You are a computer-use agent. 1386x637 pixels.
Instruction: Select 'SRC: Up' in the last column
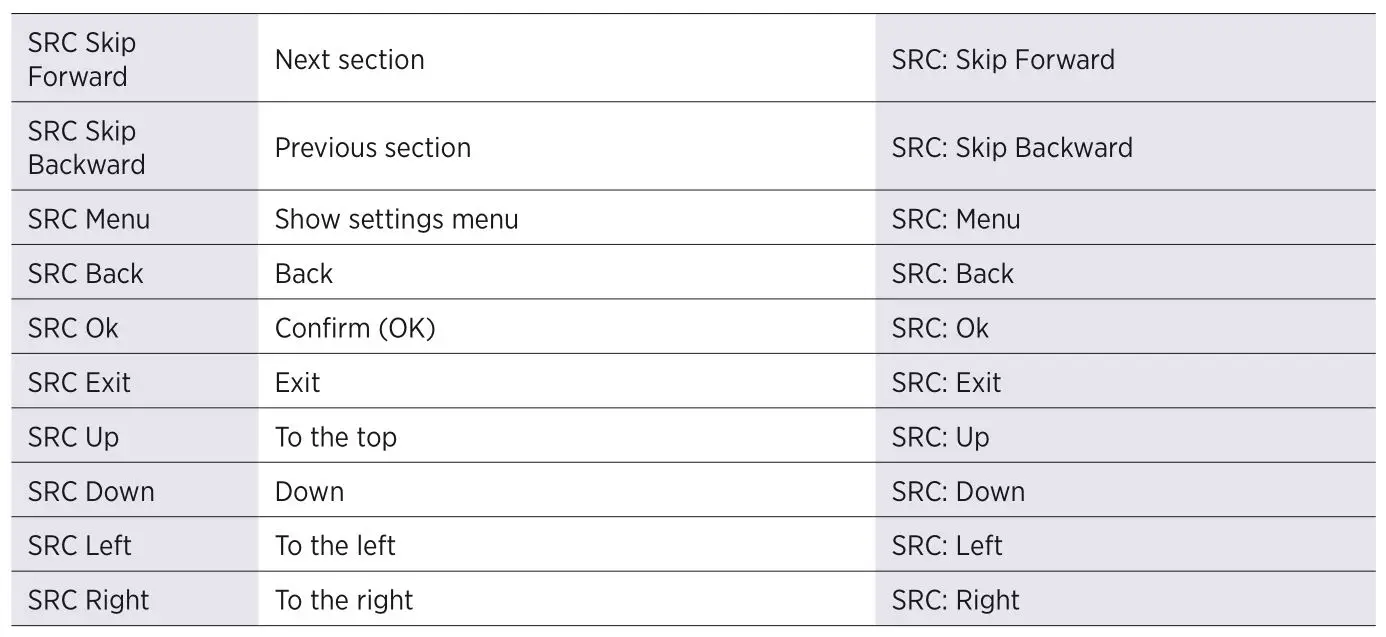(940, 437)
